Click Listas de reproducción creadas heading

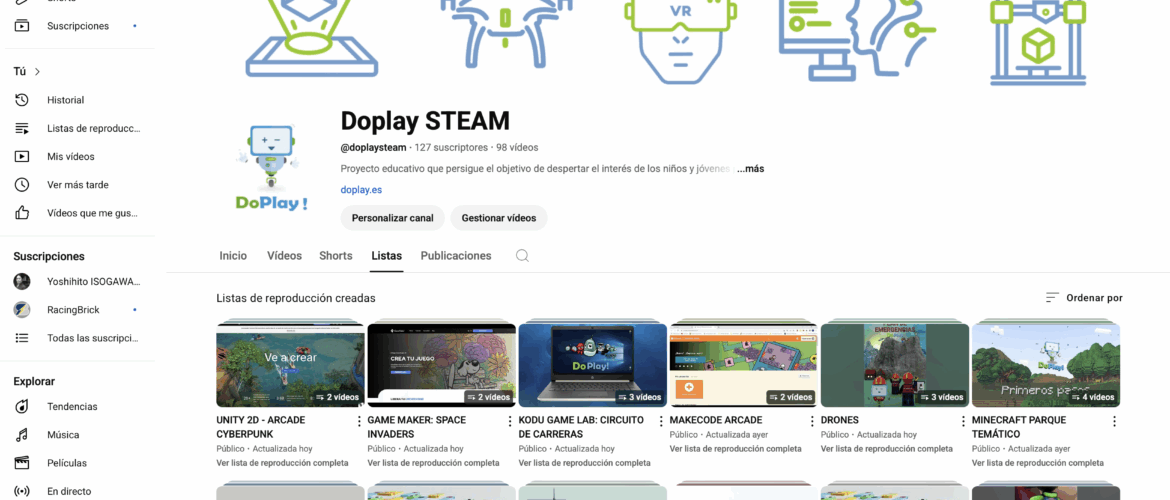point(296,298)
